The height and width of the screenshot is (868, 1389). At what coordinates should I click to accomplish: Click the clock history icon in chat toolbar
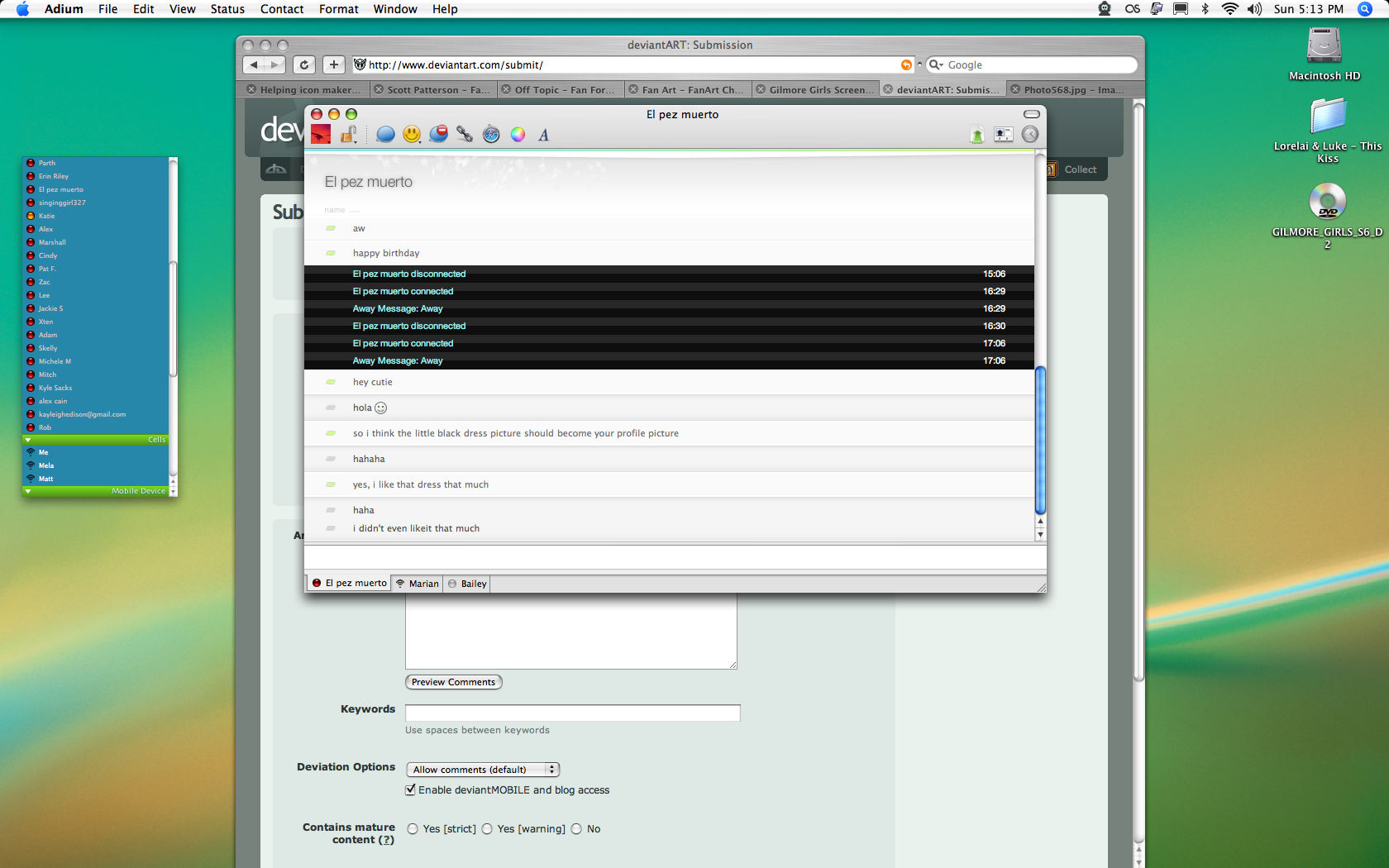(1030, 134)
